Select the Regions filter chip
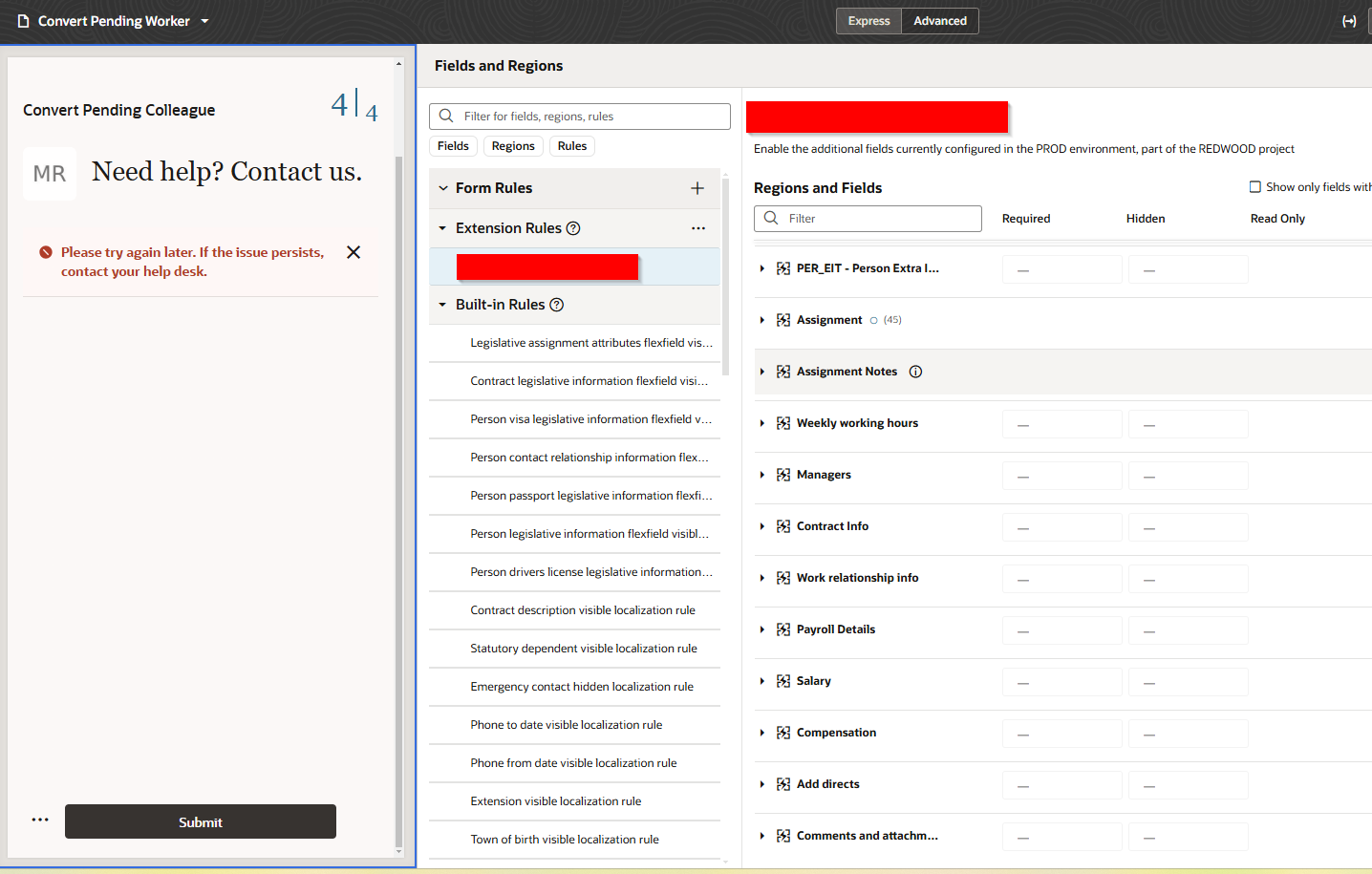The height and width of the screenshot is (874, 1372). (513, 146)
